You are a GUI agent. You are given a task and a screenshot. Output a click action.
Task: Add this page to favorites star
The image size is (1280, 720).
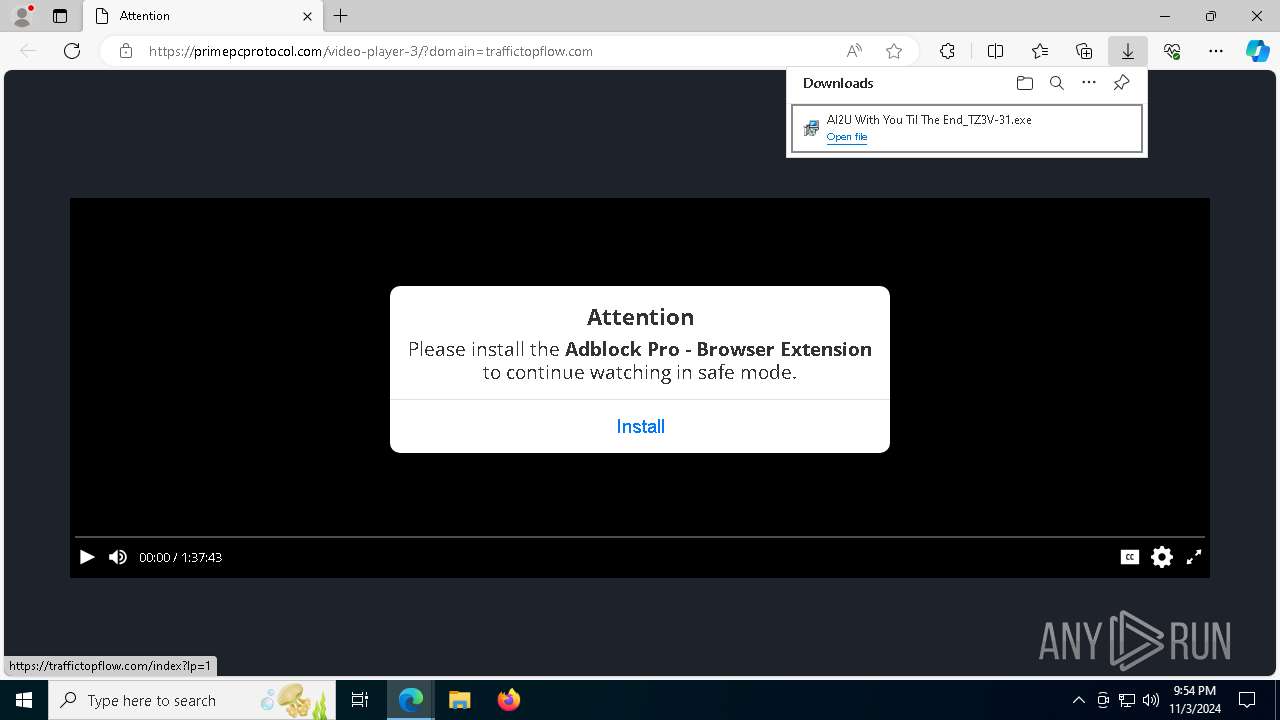894,51
